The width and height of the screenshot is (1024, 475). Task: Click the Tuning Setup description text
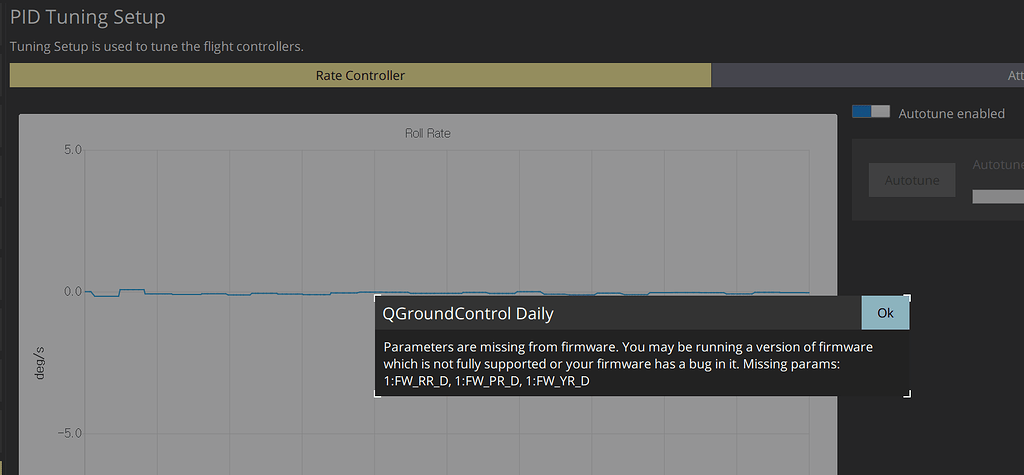point(157,47)
